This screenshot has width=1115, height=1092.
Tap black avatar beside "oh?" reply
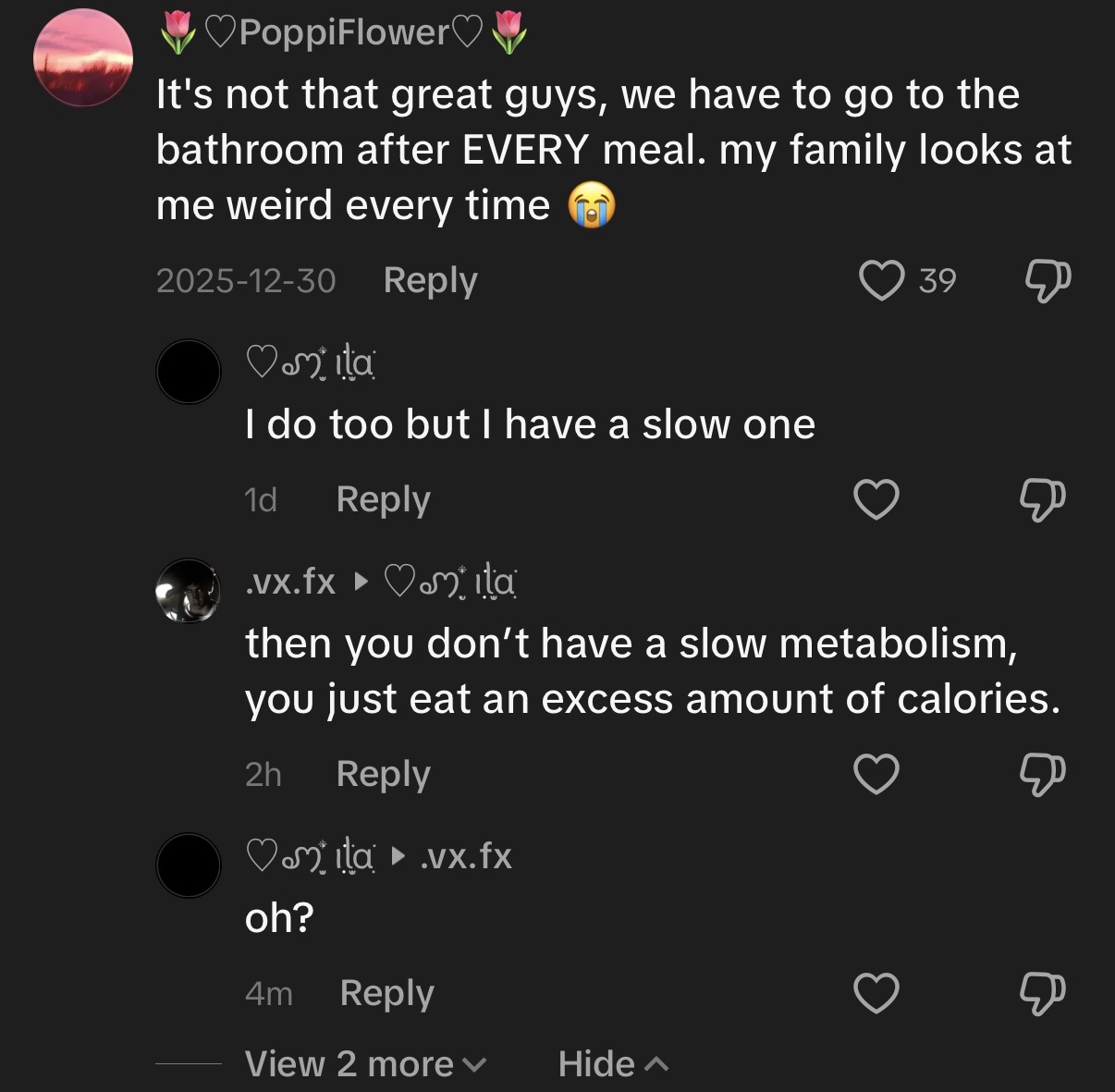189,865
